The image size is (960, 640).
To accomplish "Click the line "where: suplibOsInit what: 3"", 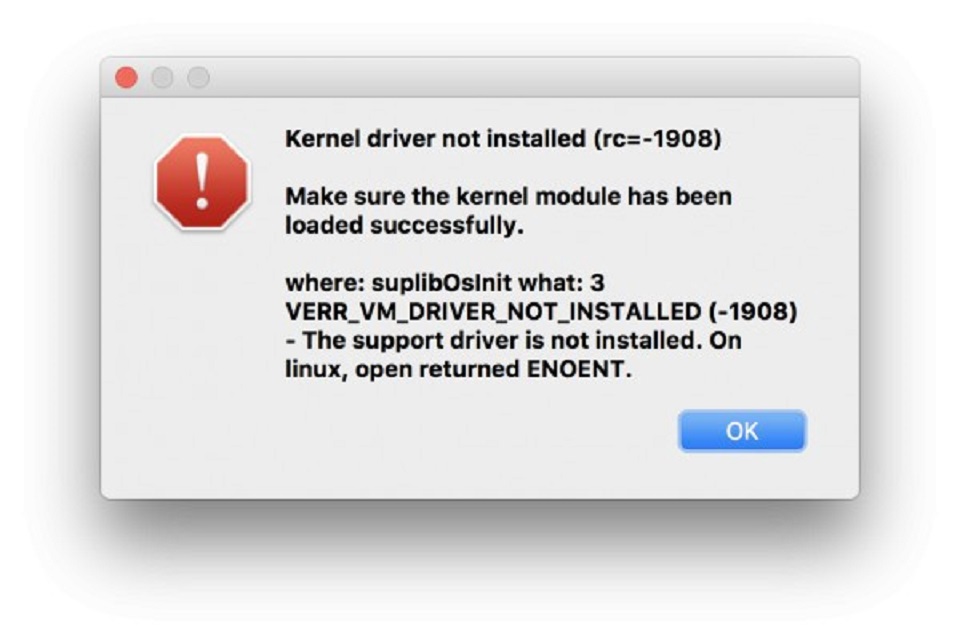I will (x=445, y=283).
